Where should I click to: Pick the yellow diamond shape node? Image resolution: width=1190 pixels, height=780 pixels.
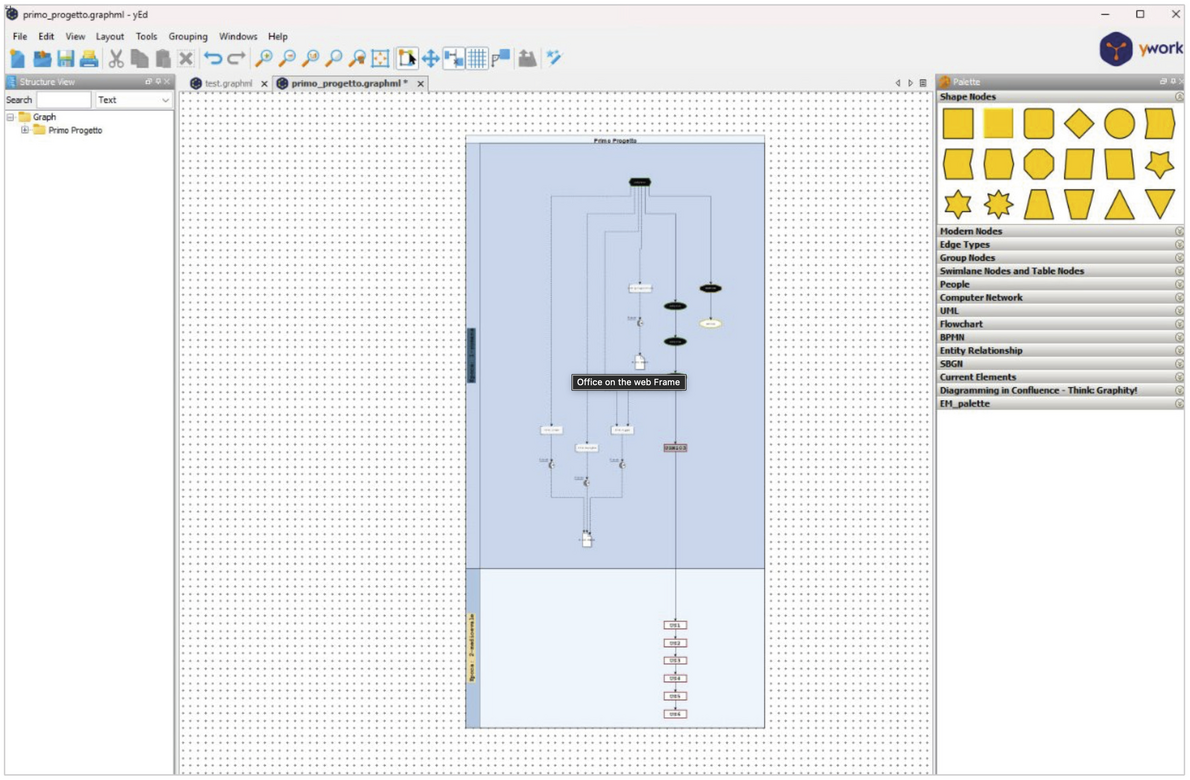pos(1079,123)
